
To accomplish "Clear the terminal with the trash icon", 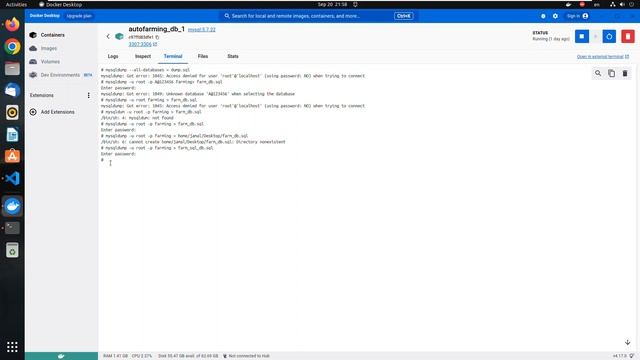I will [625, 73].
